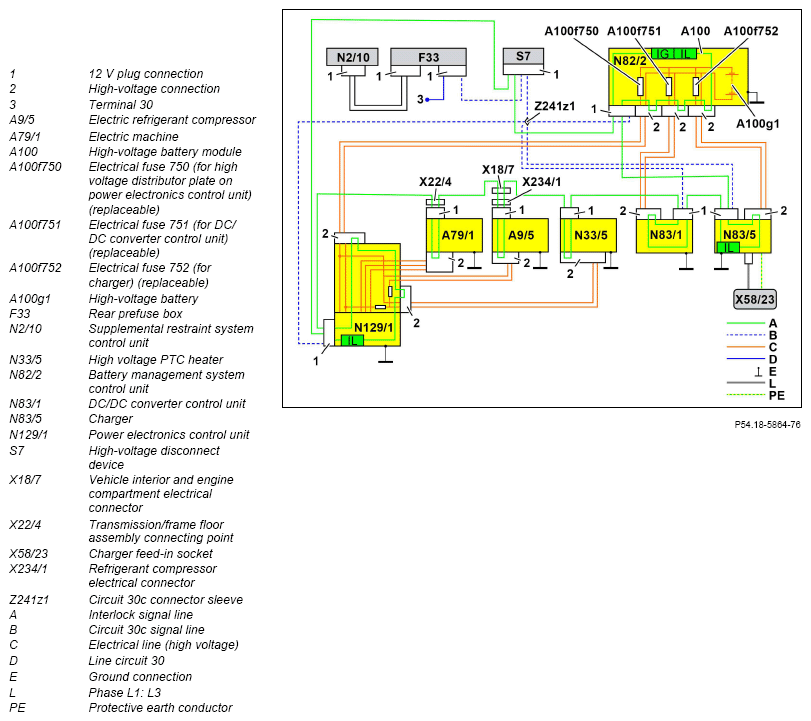This screenshot has width=811, height=721.
Task: Click the IL green box in N129/1
Action: pyautogui.click(x=352, y=340)
